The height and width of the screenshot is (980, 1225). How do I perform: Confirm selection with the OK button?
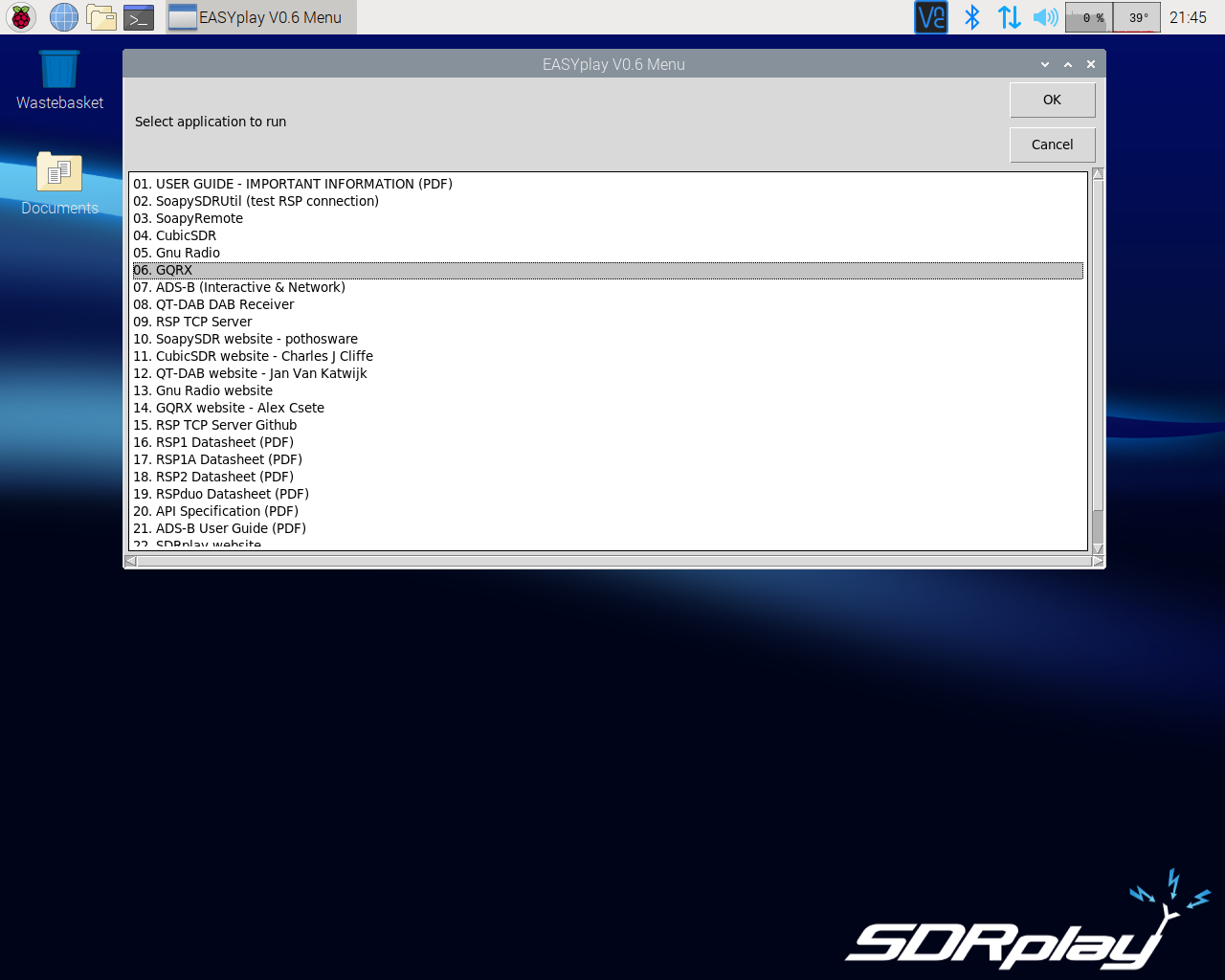click(1052, 100)
